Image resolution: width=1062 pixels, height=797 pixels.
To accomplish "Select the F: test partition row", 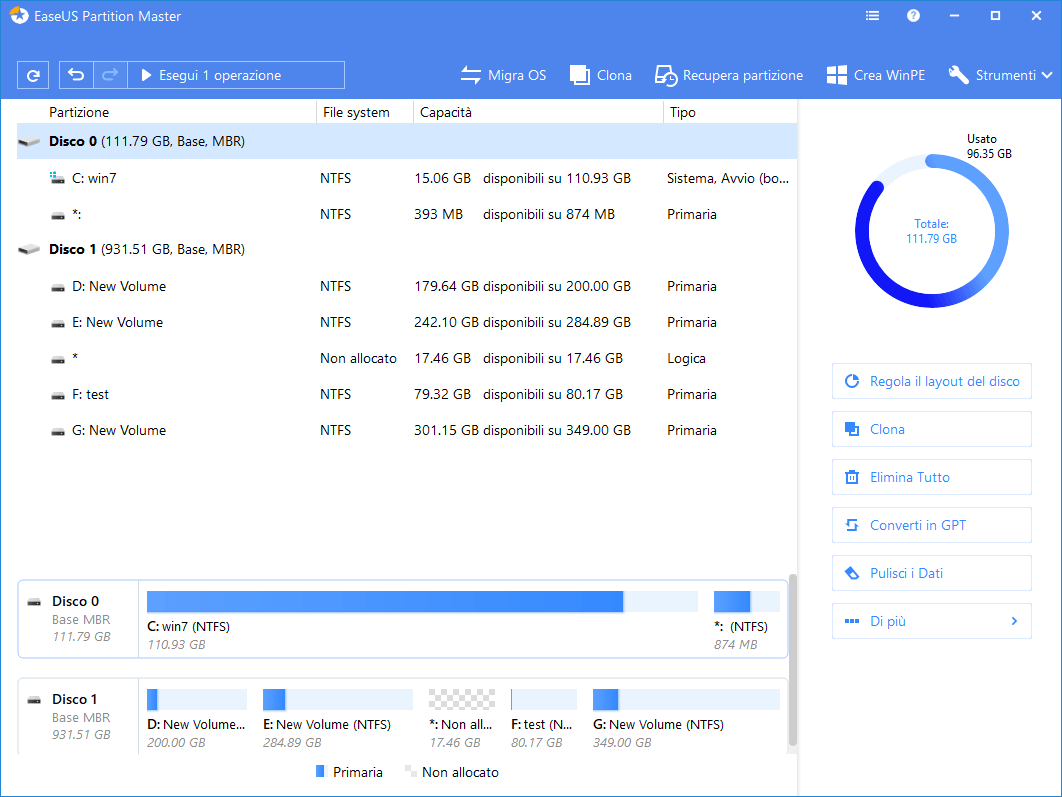I will (x=406, y=393).
